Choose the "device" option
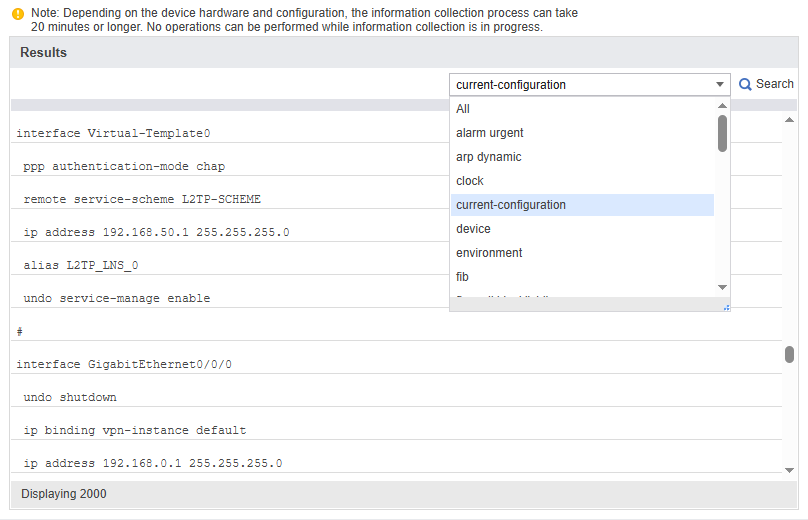This screenshot has width=808, height=520. click(x=473, y=229)
